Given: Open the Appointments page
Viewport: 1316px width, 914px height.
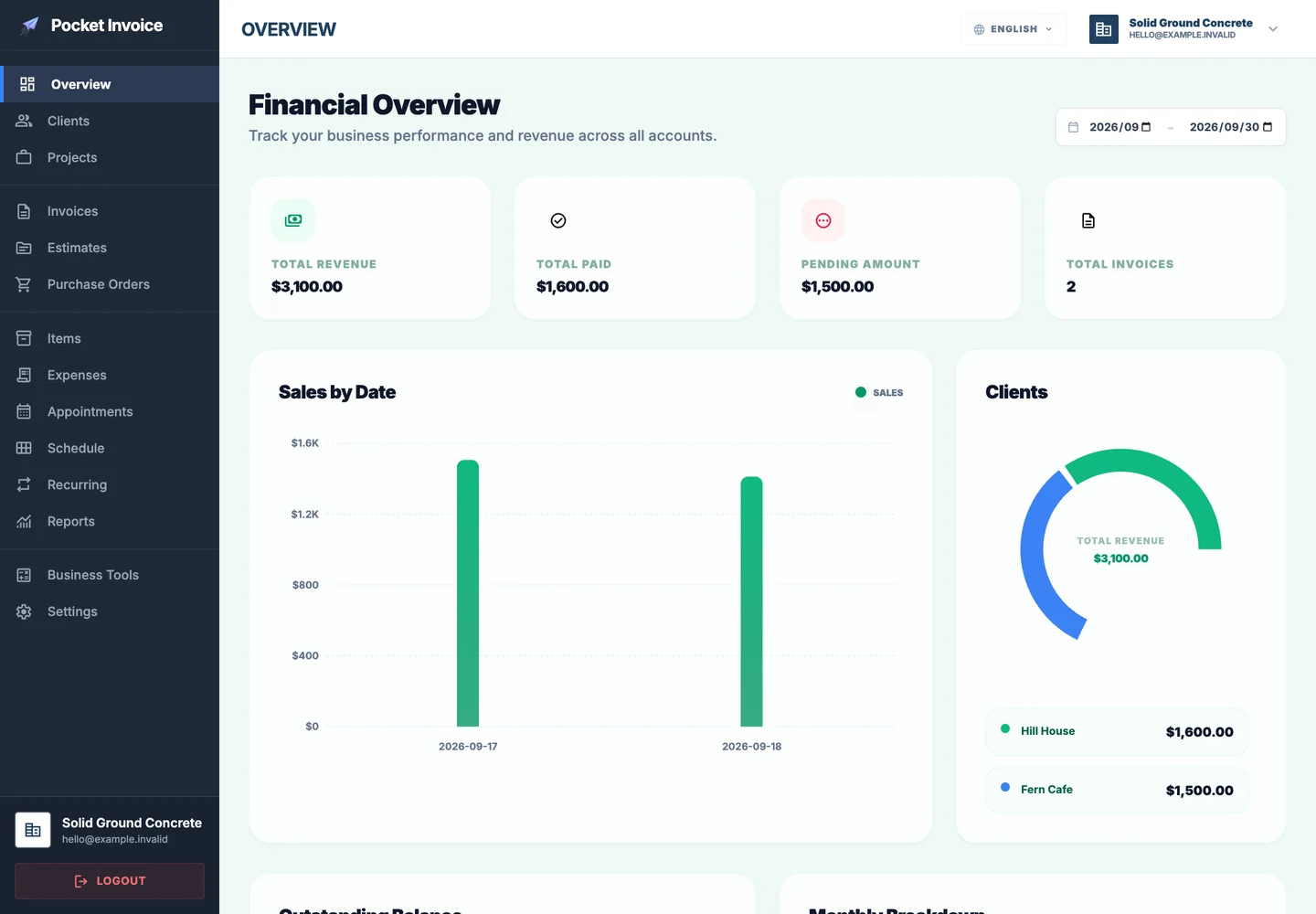Looking at the screenshot, I should pyautogui.click(x=110, y=411).
